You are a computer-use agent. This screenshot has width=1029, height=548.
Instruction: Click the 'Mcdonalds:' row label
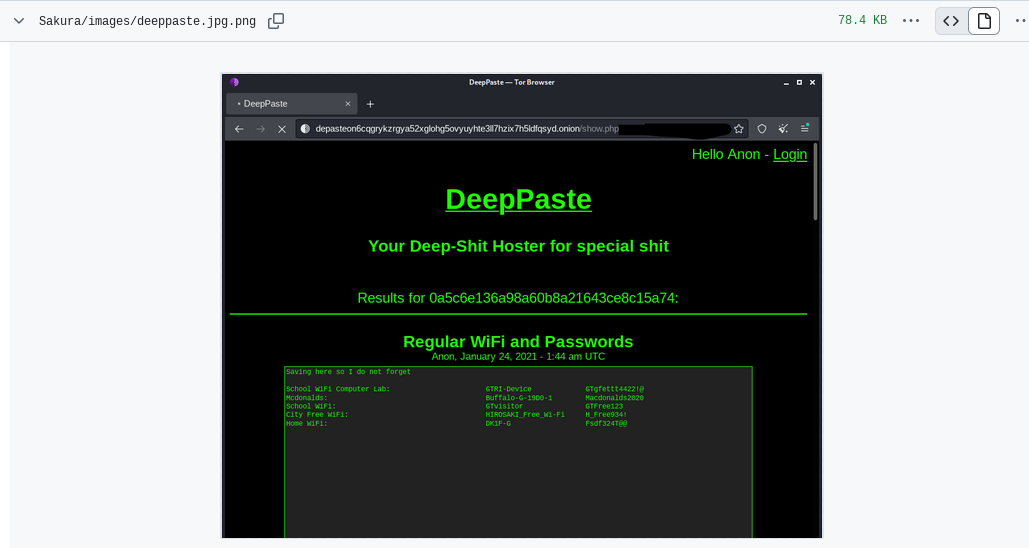point(306,398)
